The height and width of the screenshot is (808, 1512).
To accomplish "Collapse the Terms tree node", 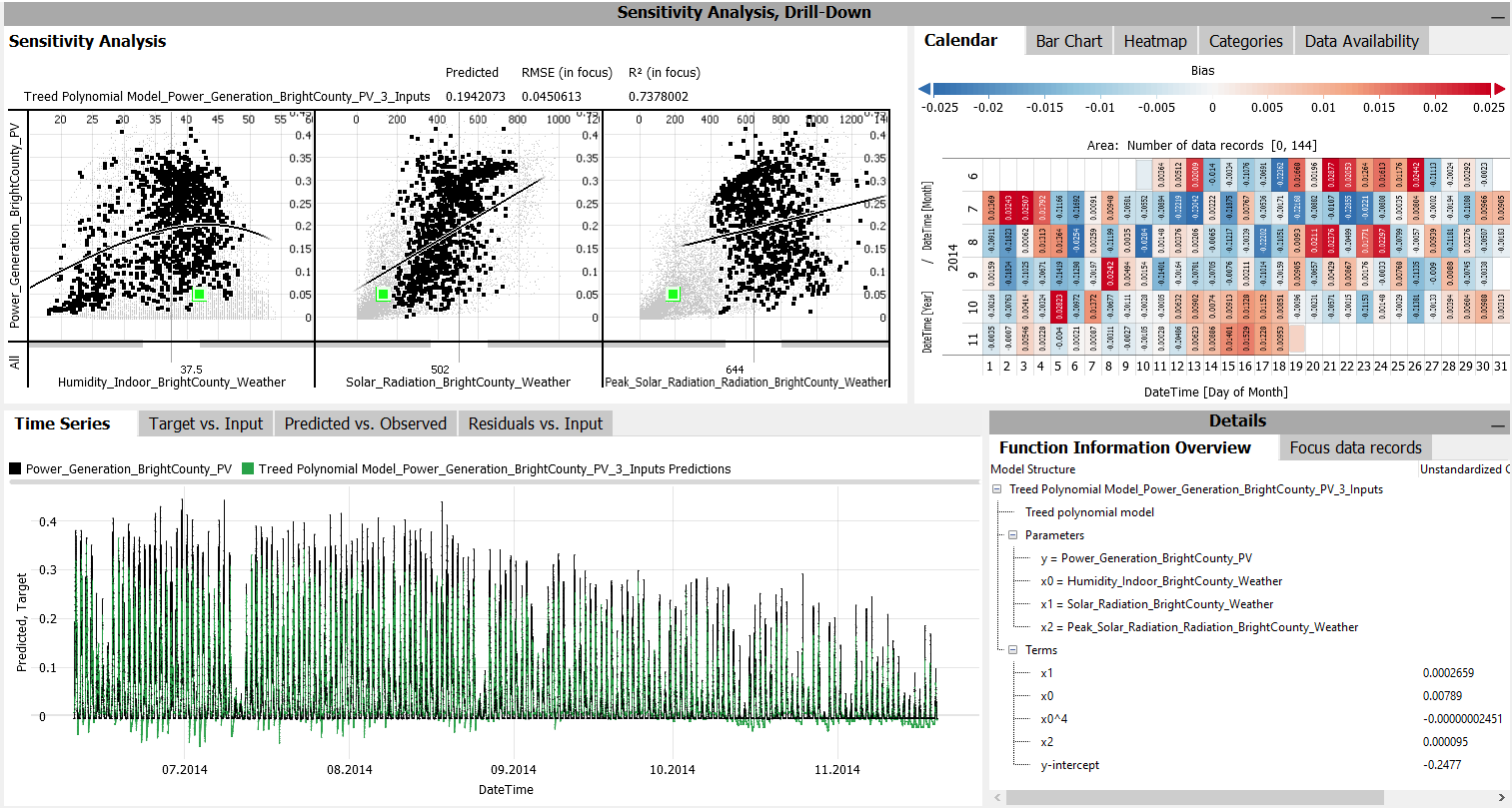I will pyautogui.click(x=1012, y=650).
